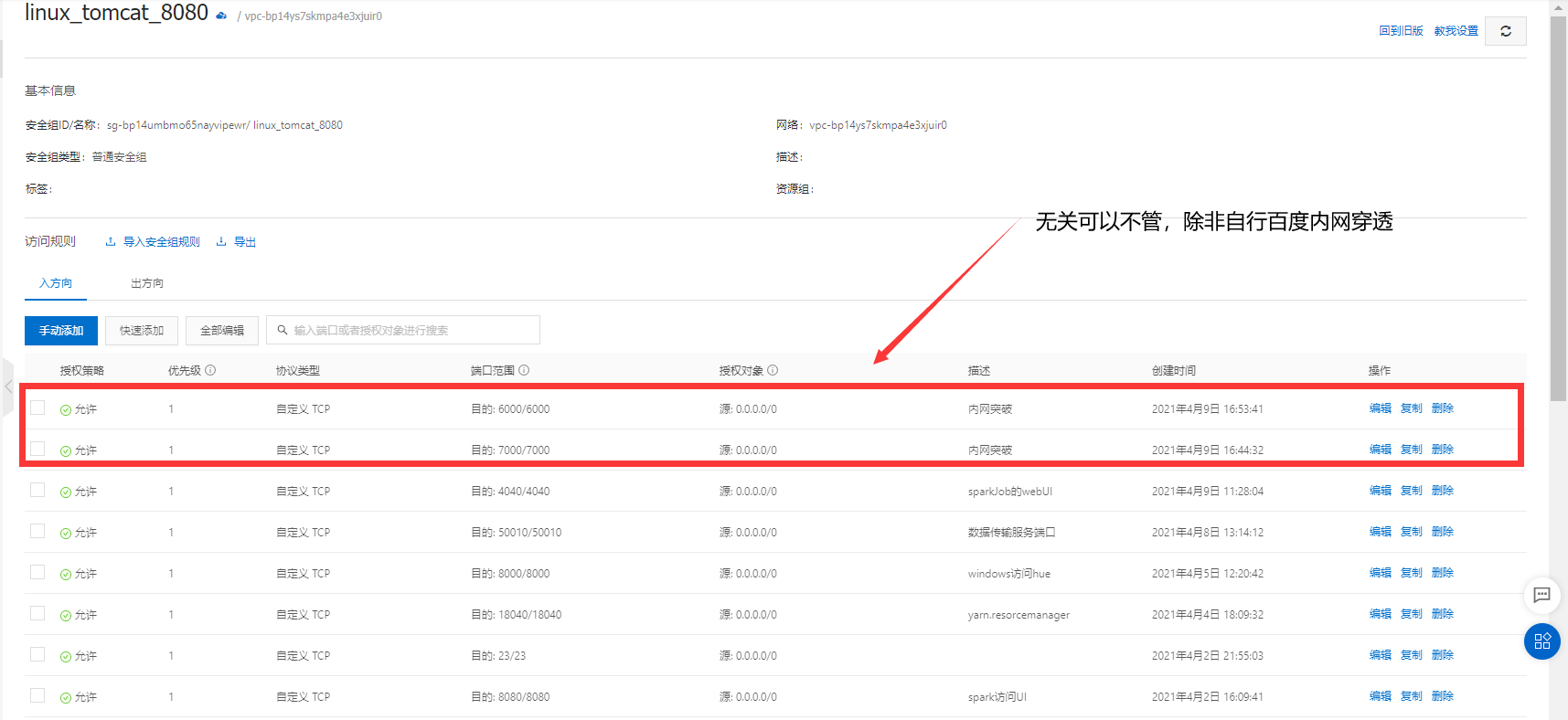Image resolution: width=1568 pixels, height=720 pixels.
Task: Click the 全部编辑 button
Action: point(222,331)
